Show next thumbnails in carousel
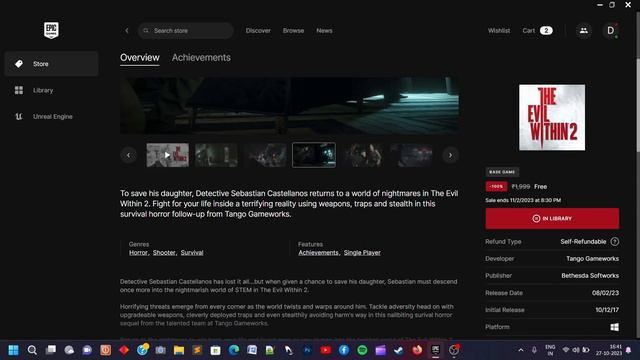 450,155
